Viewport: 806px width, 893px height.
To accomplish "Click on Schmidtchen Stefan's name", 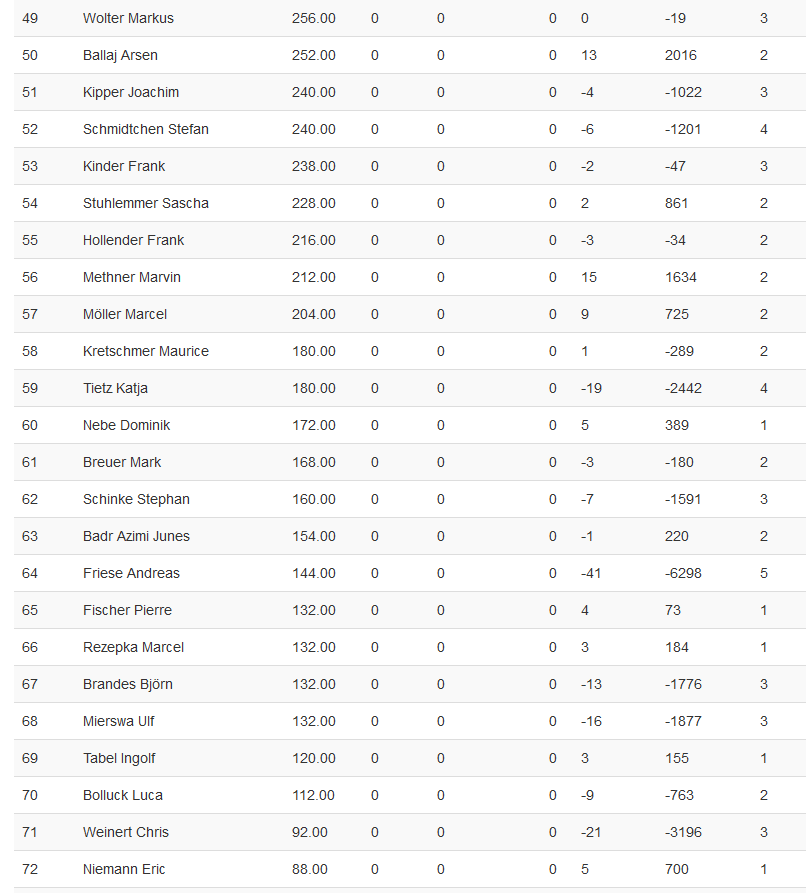I will [146, 129].
